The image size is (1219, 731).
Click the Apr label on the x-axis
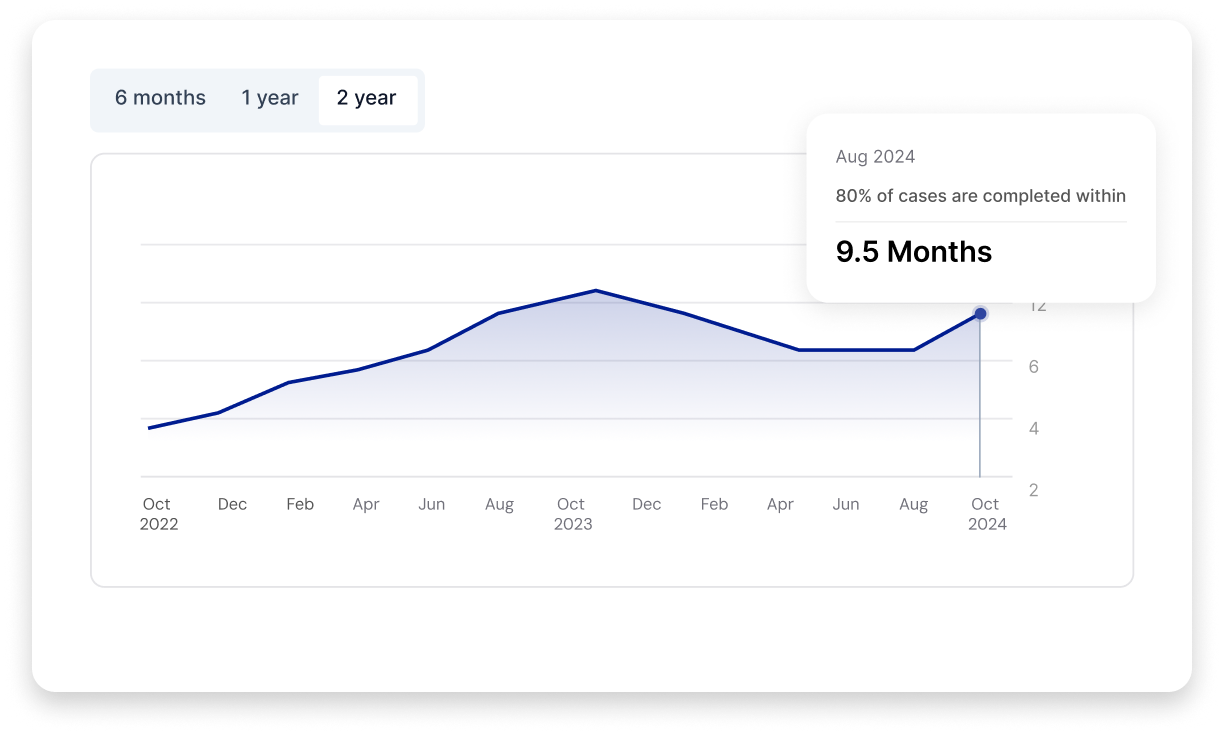pos(366,504)
